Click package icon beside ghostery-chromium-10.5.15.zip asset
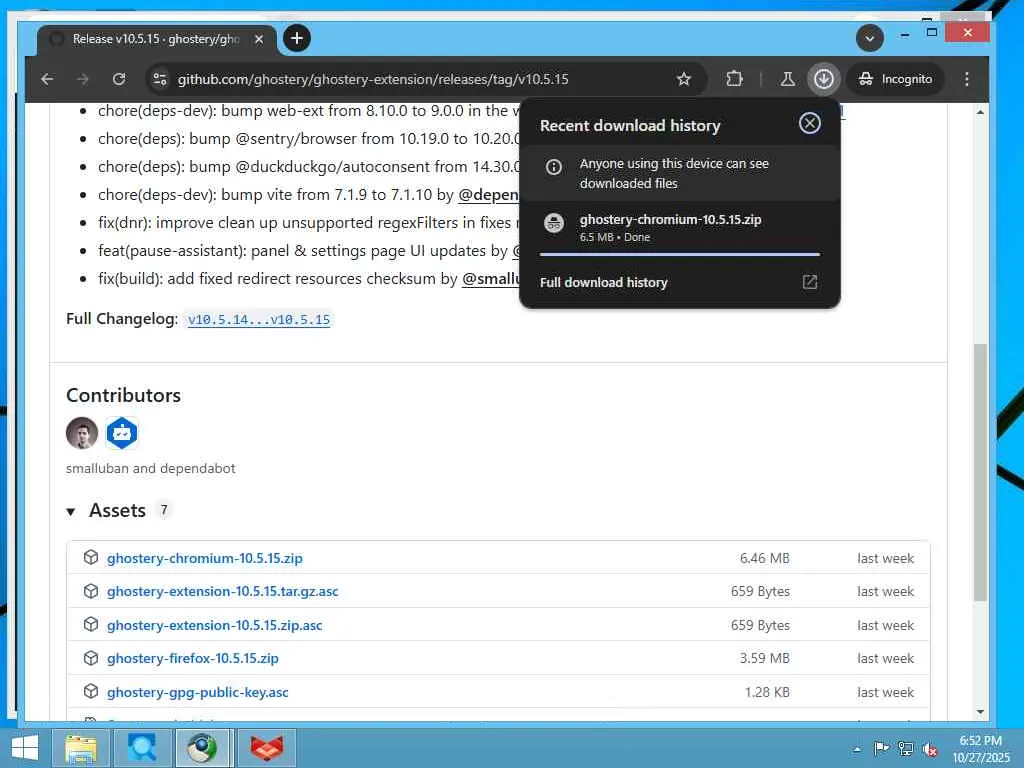The image size is (1024, 768). coord(91,557)
